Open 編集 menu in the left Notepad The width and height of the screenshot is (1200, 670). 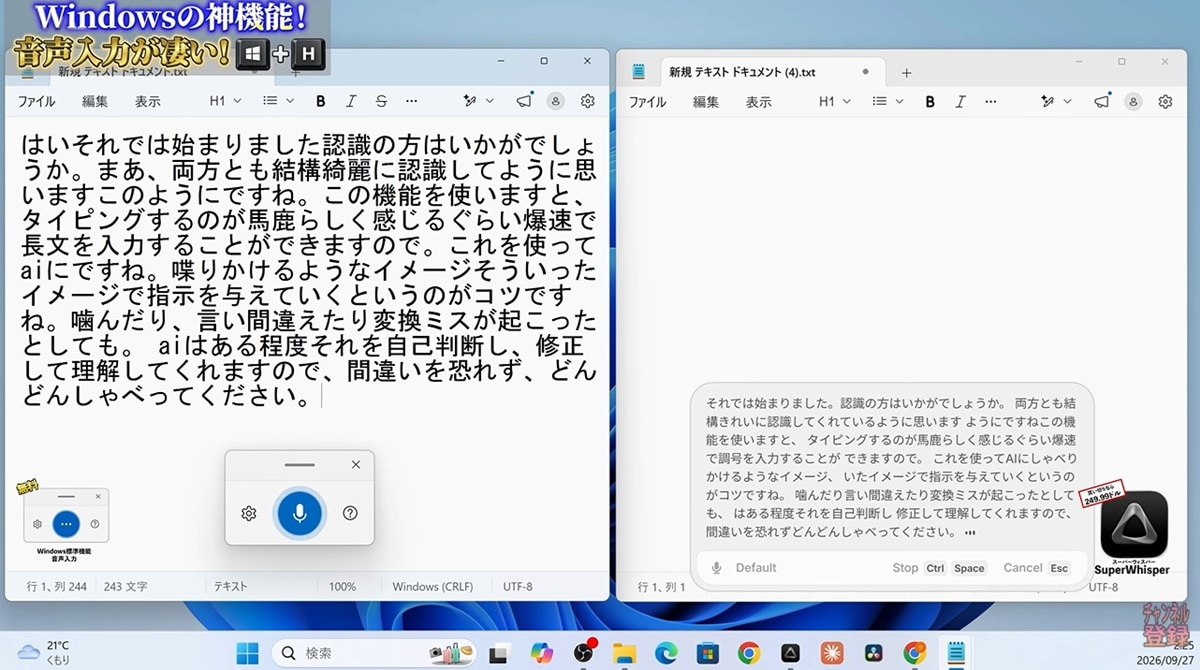95,101
